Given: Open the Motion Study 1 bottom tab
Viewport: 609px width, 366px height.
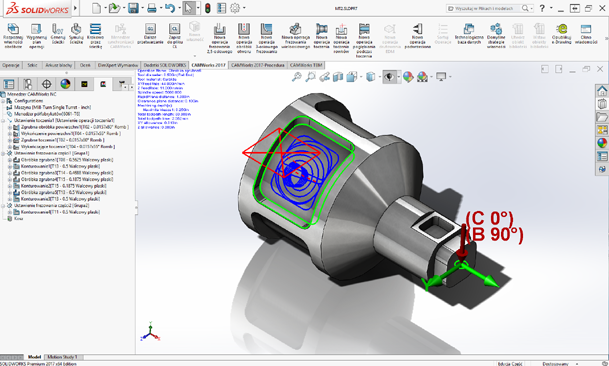Looking at the screenshot, I should click(x=62, y=357).
